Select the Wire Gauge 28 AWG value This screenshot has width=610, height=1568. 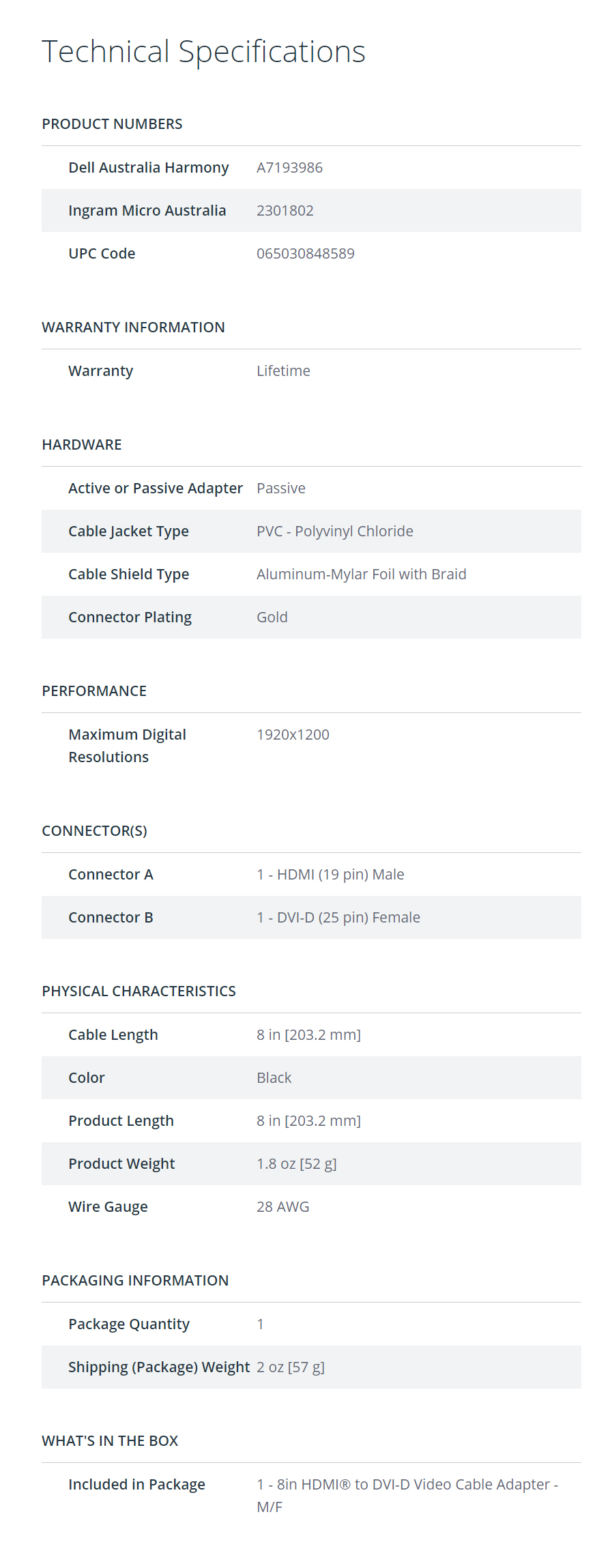point(282,1207)
